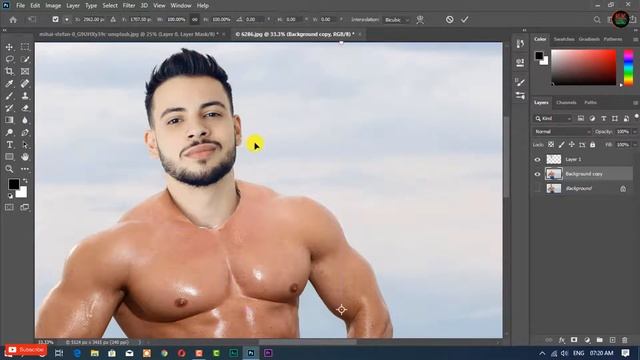640x360 pixels.
Task: Select the Horizontal Type tool
Action: coord(9,144)
